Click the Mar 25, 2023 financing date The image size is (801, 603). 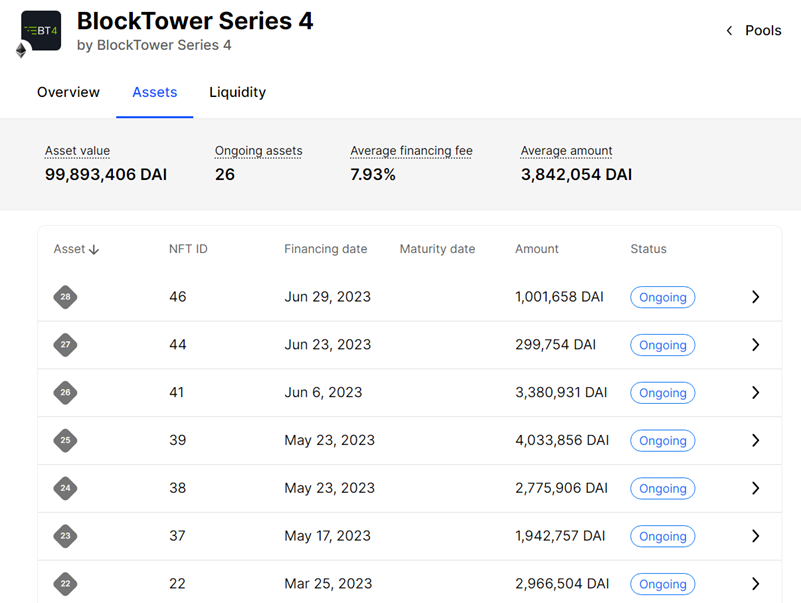click(328, 584)
